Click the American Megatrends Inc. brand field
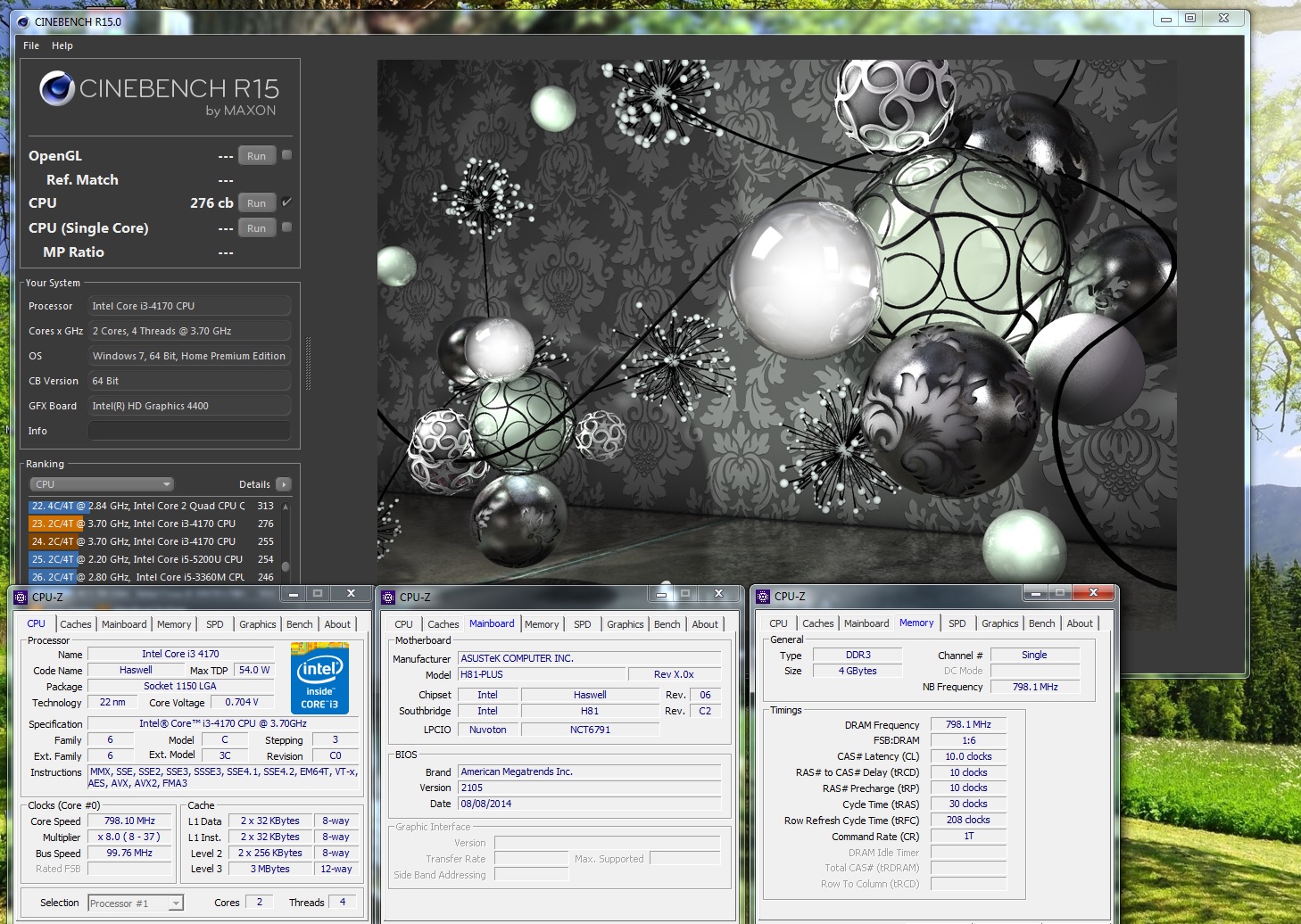 [589, 771]
